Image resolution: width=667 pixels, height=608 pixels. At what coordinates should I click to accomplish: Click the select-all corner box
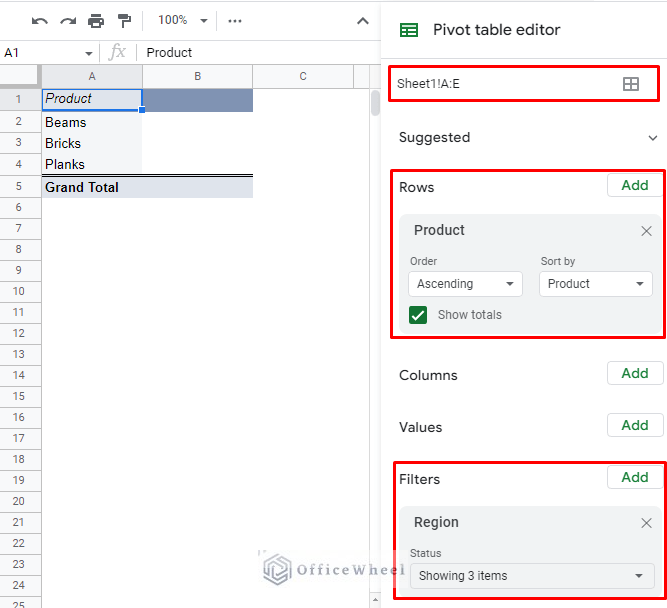click(20, 76)
